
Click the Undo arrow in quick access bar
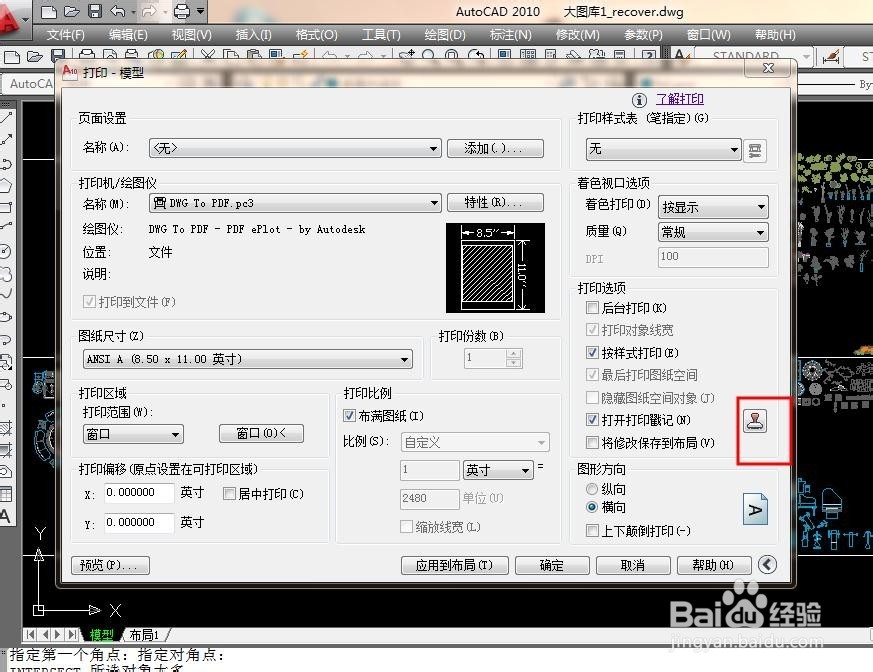(117, 11)
